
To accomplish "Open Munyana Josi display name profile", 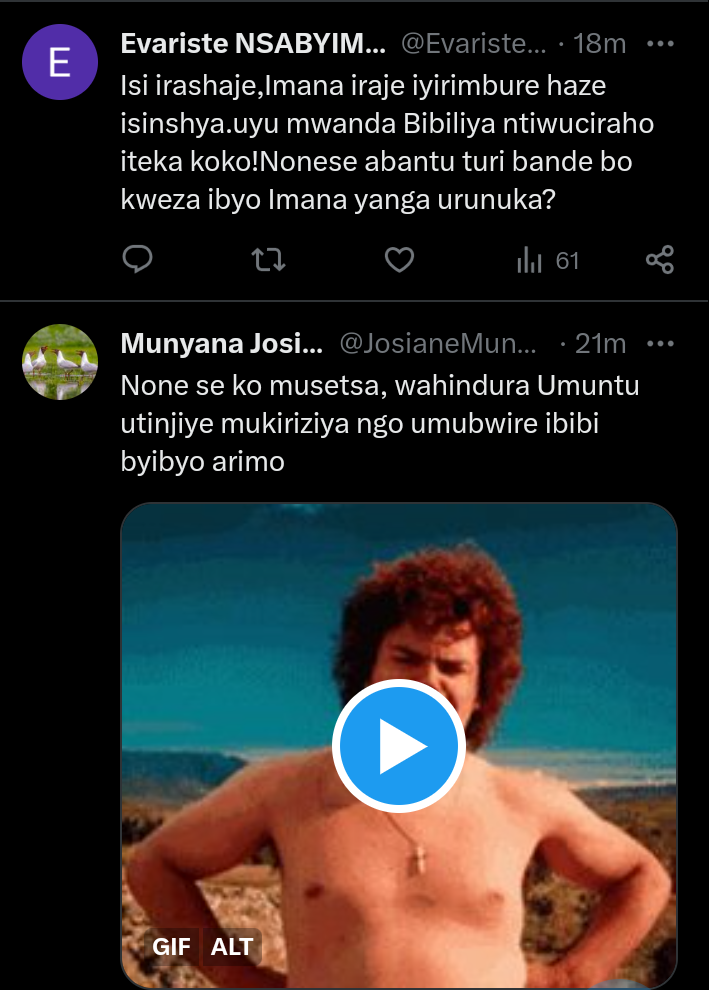I will pyautogui.click(x=221, y=344).
